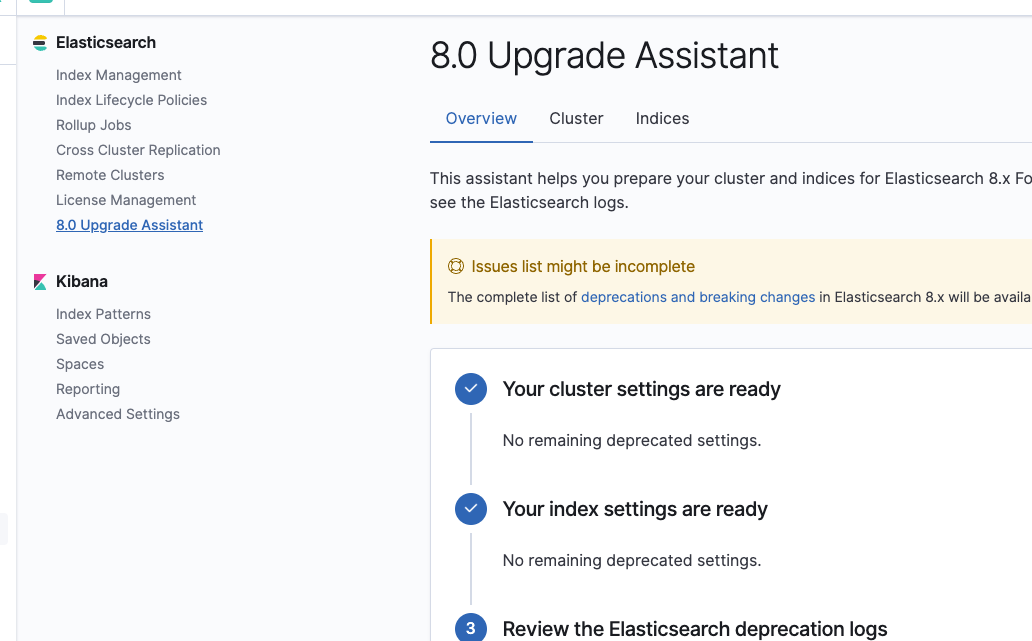Click the index settings checkmark step icon
This screenshot has height=641, width=1032.
coord(471,509)
